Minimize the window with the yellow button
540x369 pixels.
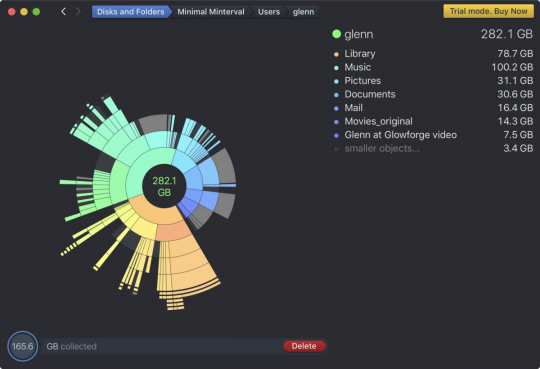click(x=24, y=12)
